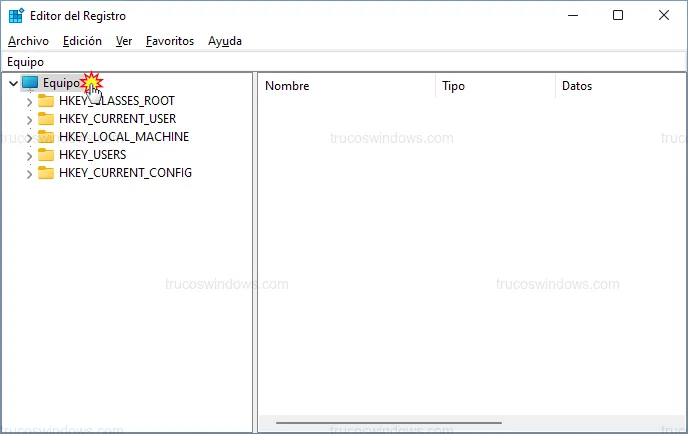Click the Tipo column header
Viewport: 688px width, 434px height.
[x=494, y=86]
